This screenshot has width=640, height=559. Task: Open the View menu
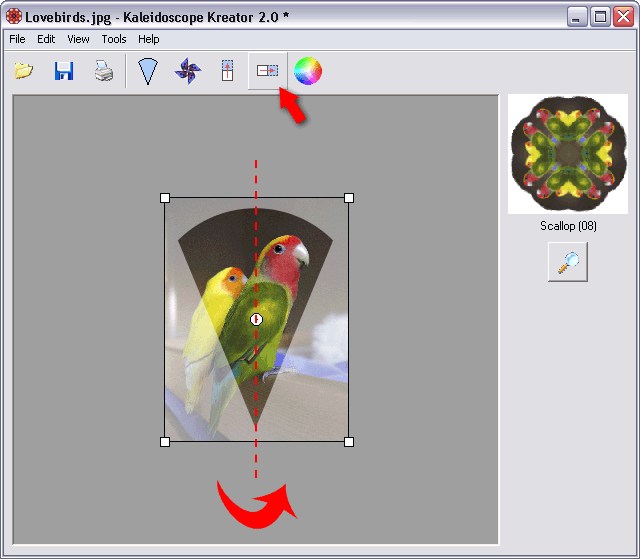78,39
